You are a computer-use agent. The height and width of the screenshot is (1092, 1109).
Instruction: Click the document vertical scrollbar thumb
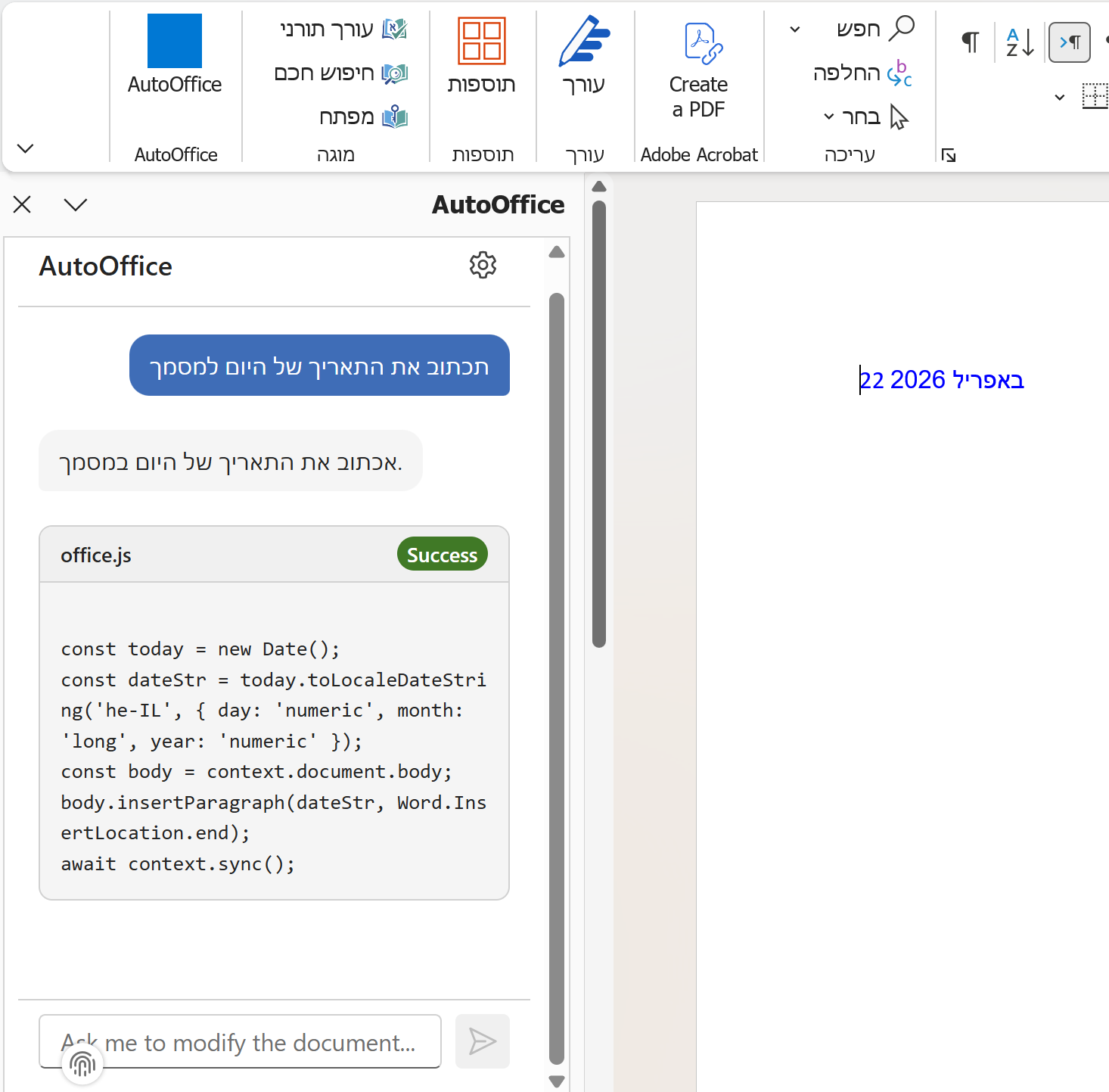599,424
